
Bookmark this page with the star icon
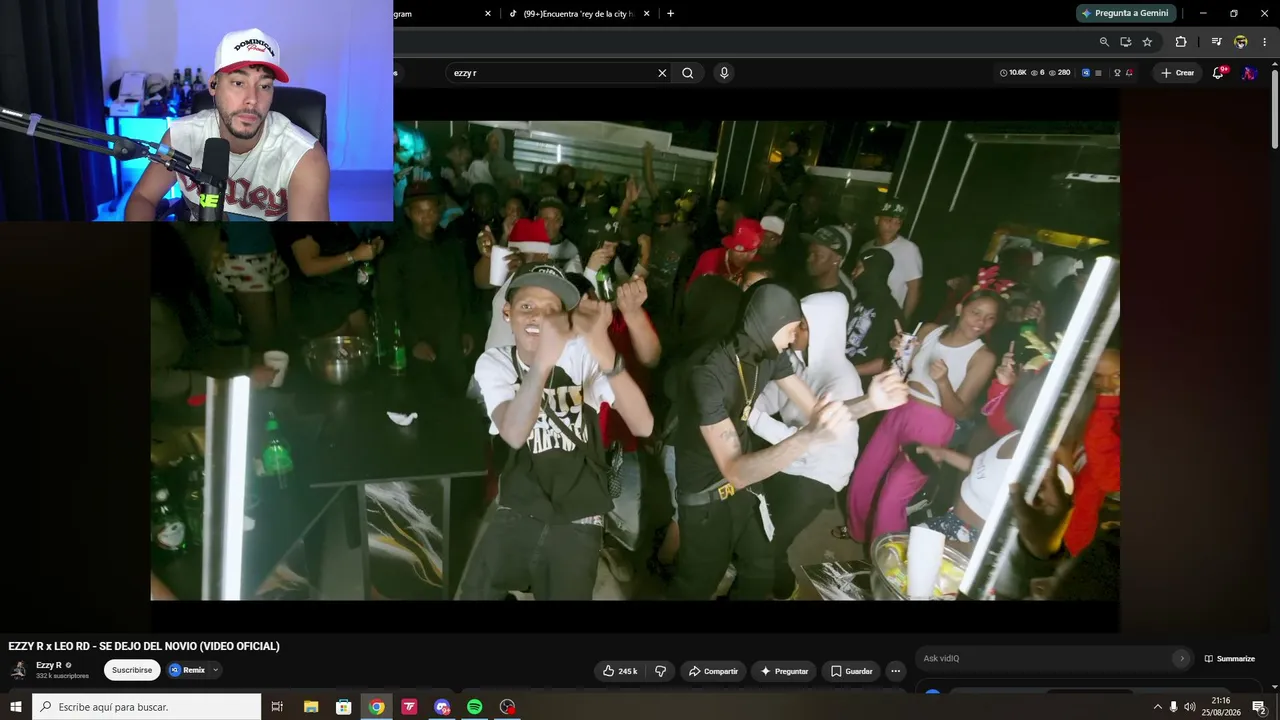1147,42
